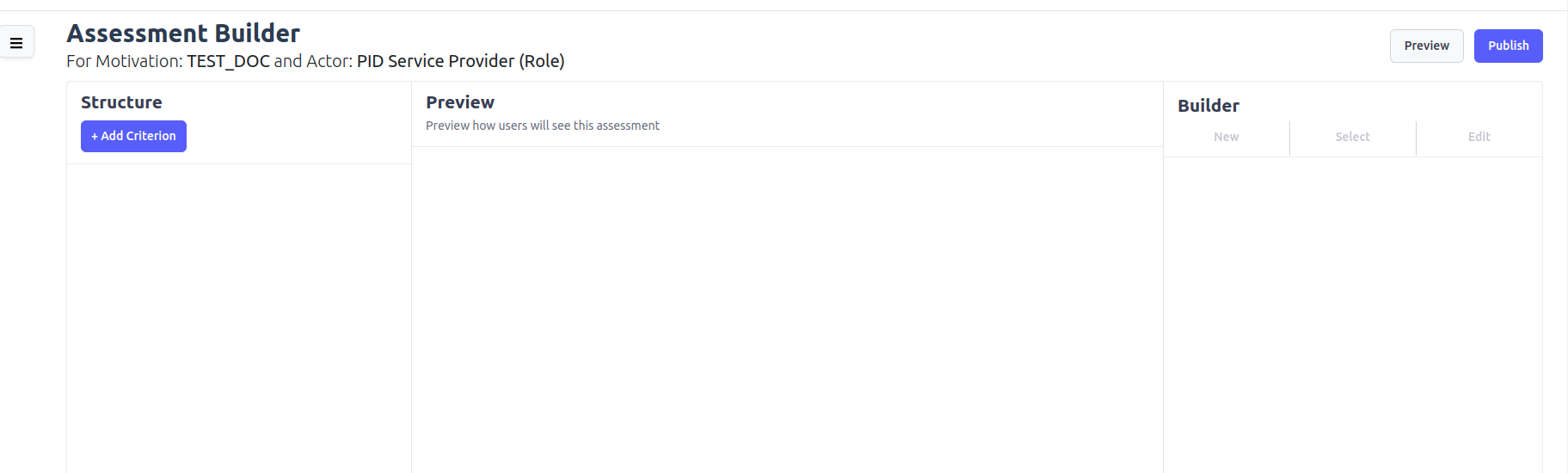This screenshot has width=1568, height=473.
Task: Click the 'and Actor:' label text
Action: click(313, 61)
